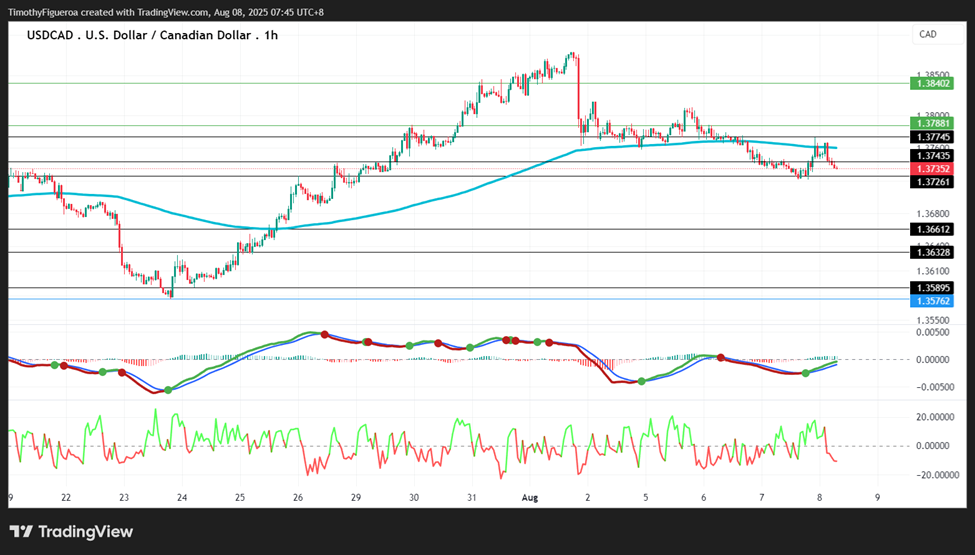The height and width of the screenshot is (555, 975).
Task: Click the TimothyFigueroa created with TradingView.com header
Action: (x=165, y=12)
